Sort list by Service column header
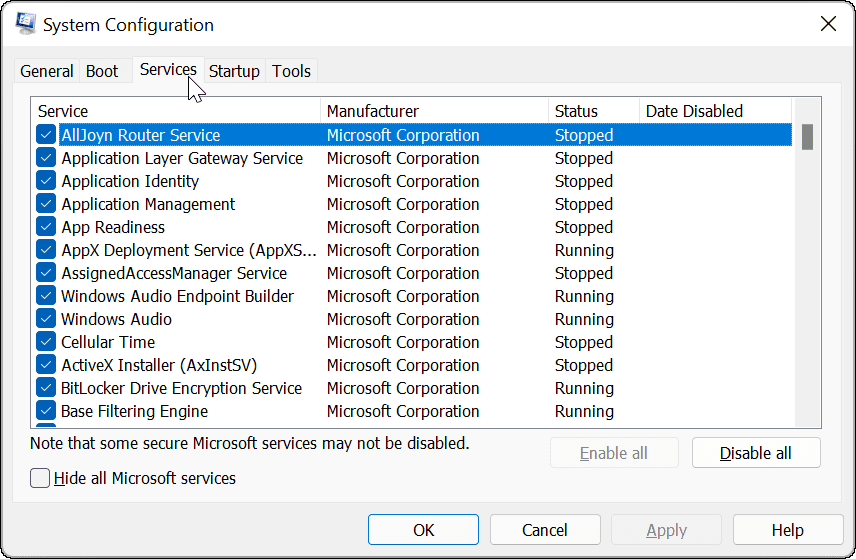 pos(176,111)
